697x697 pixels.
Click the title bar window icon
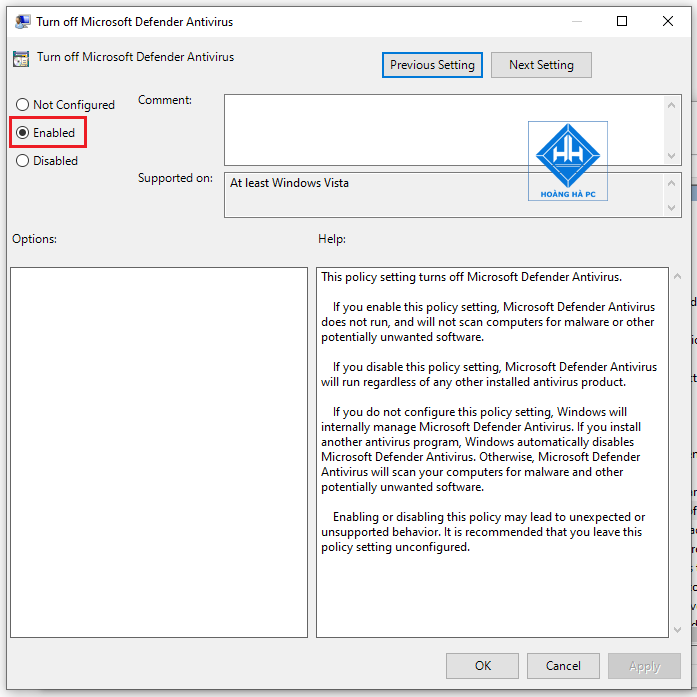22,21
